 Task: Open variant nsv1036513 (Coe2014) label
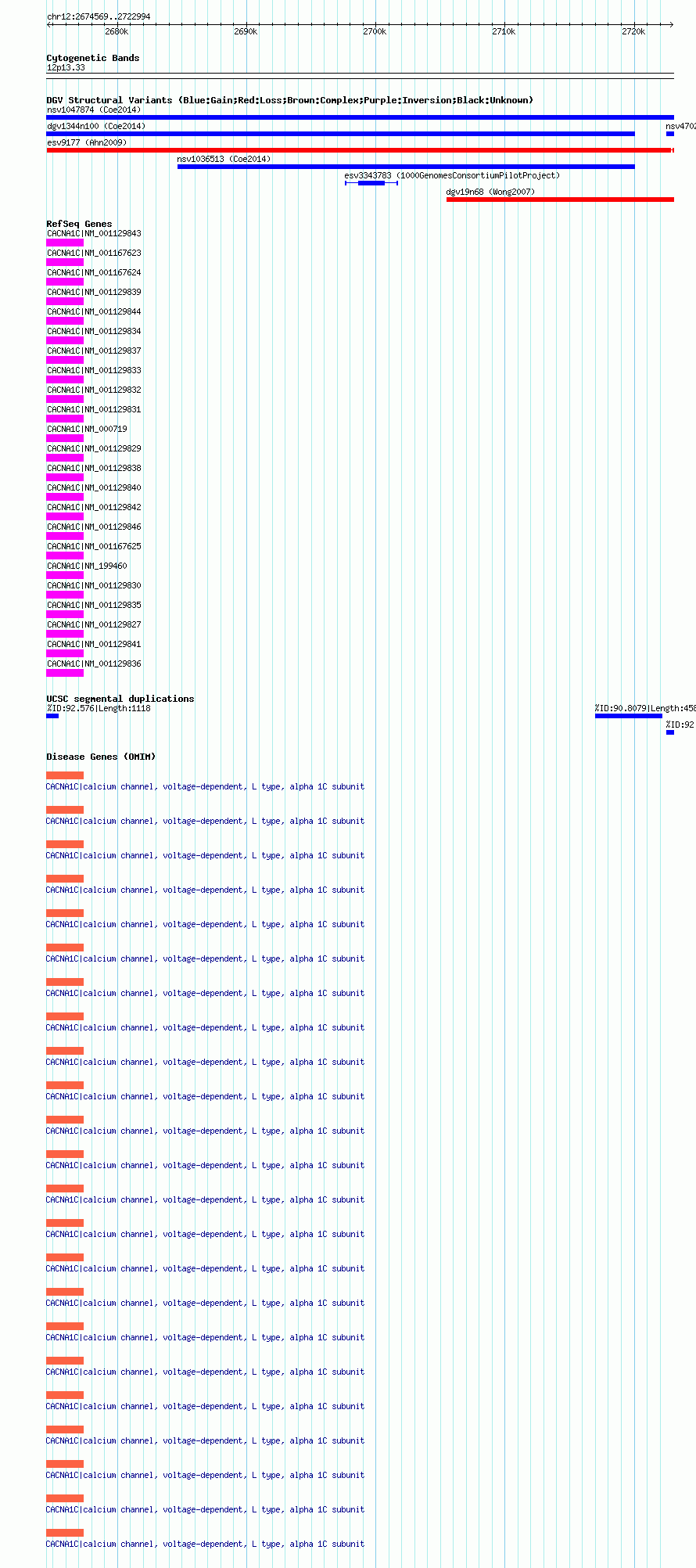coord(224,159)
